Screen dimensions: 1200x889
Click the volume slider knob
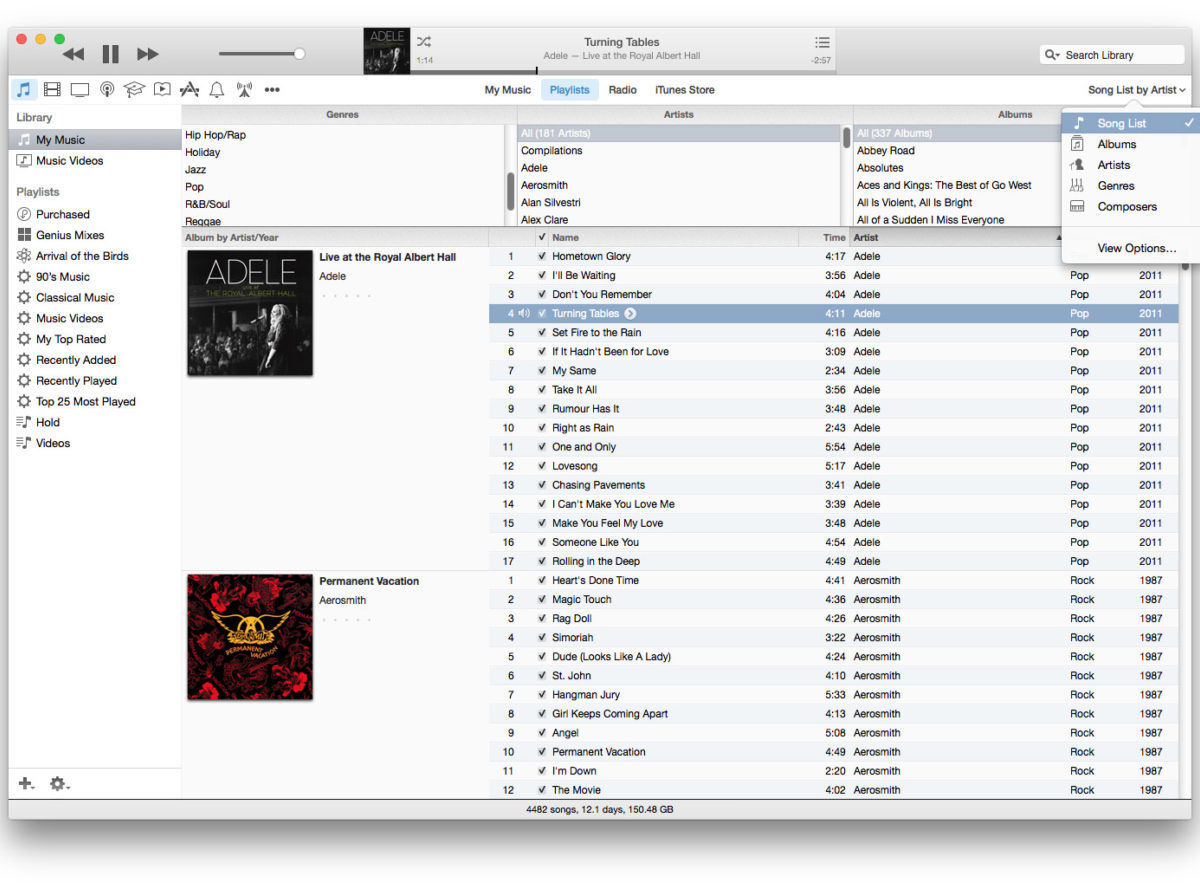[x=299, y=53]
